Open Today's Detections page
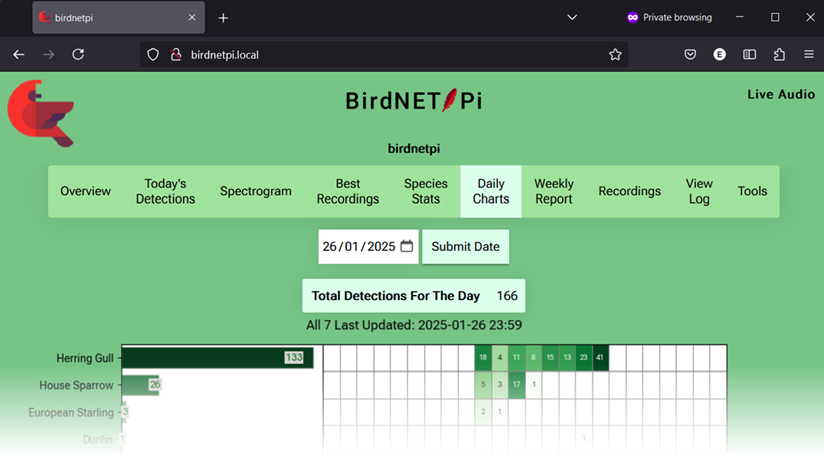 pyautogui.click(x=166, y=191)
